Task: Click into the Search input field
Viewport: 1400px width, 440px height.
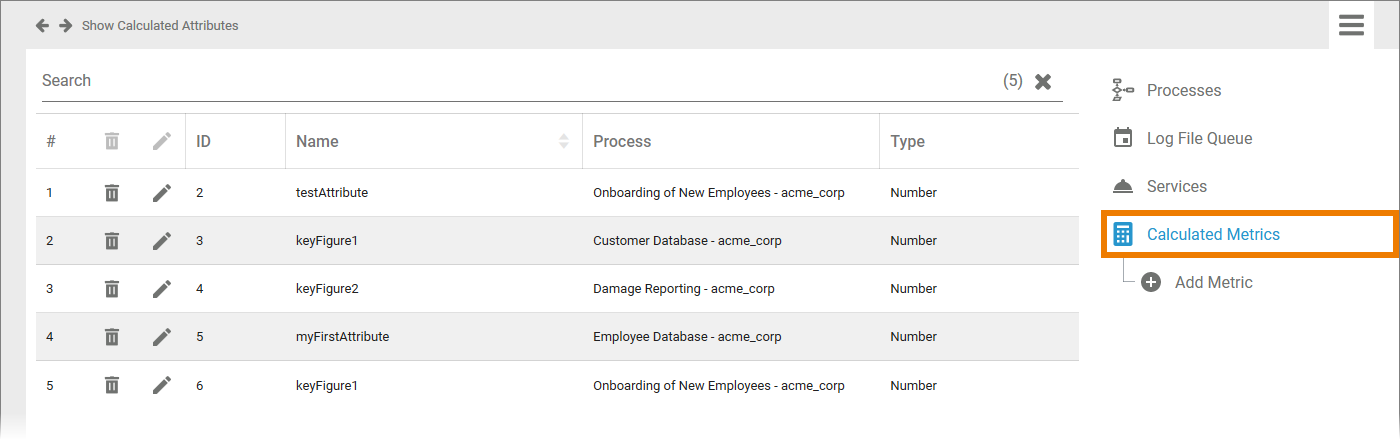Action: point(500,81)
